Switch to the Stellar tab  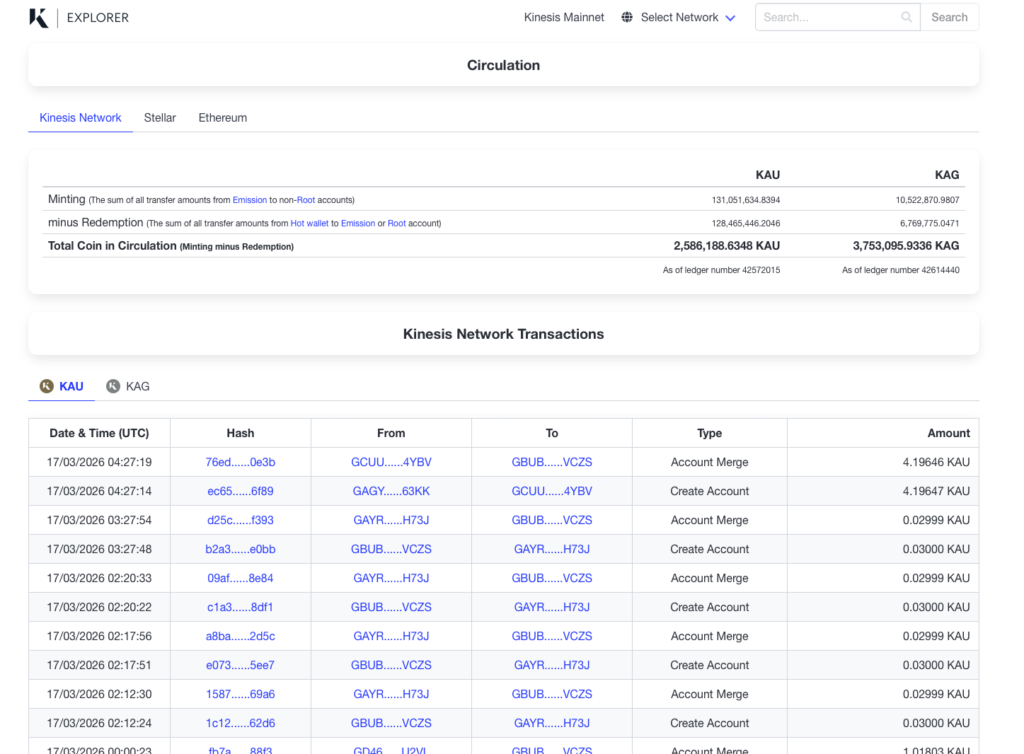[160, 118]
